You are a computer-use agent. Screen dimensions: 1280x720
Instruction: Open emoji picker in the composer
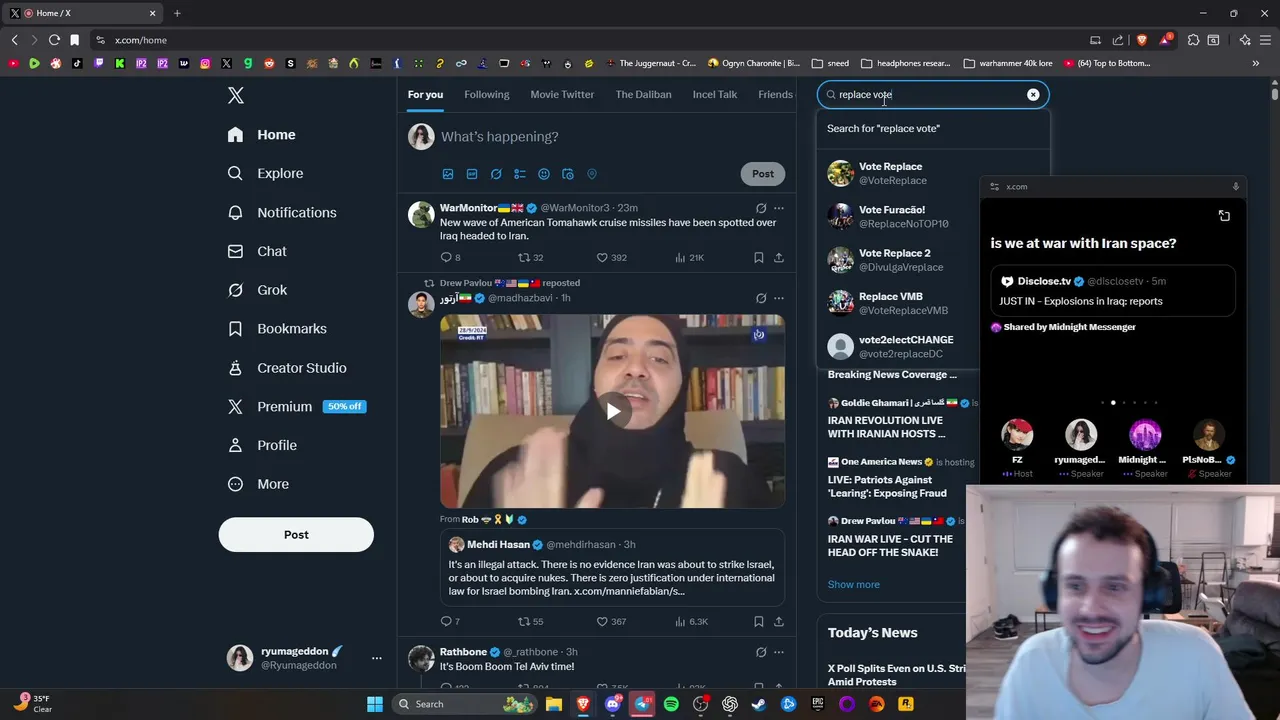(x=544, y=174)
